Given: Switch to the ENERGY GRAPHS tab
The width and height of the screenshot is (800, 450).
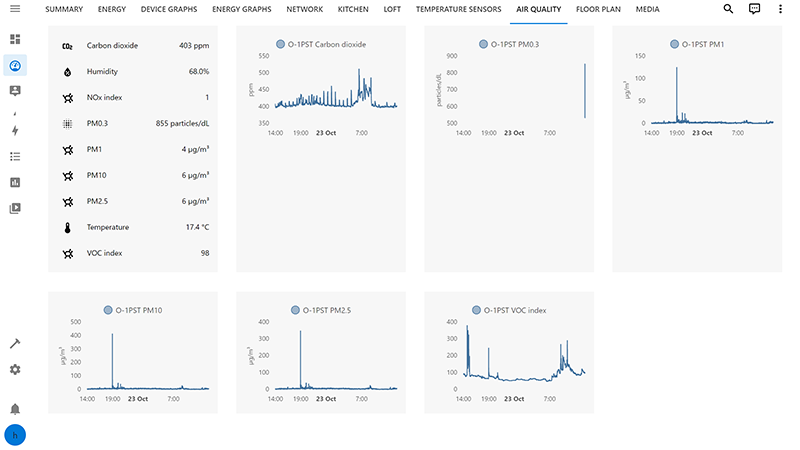Looking at the screenshot, I should pyautogui.click(x=242, y=9).
